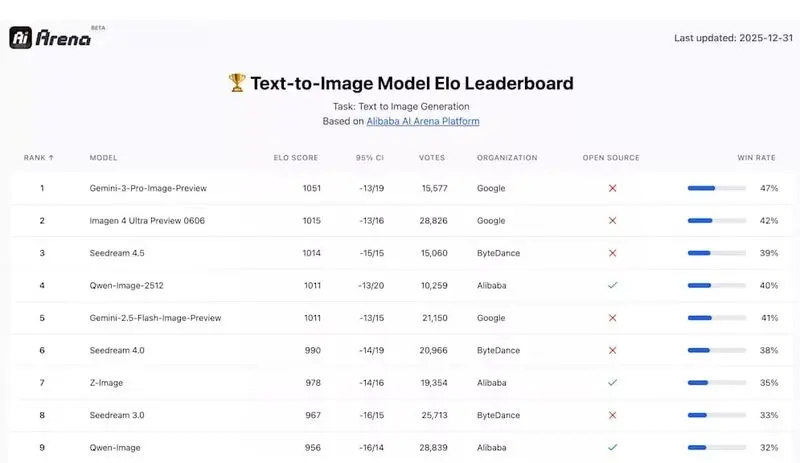Click the Elo score 1014
The width and height of the screenshot is (800, 463).
[x=312, y=253]
